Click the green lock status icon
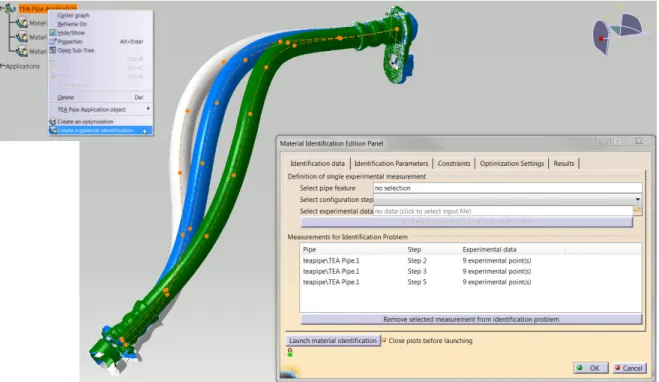 point(290,352)
